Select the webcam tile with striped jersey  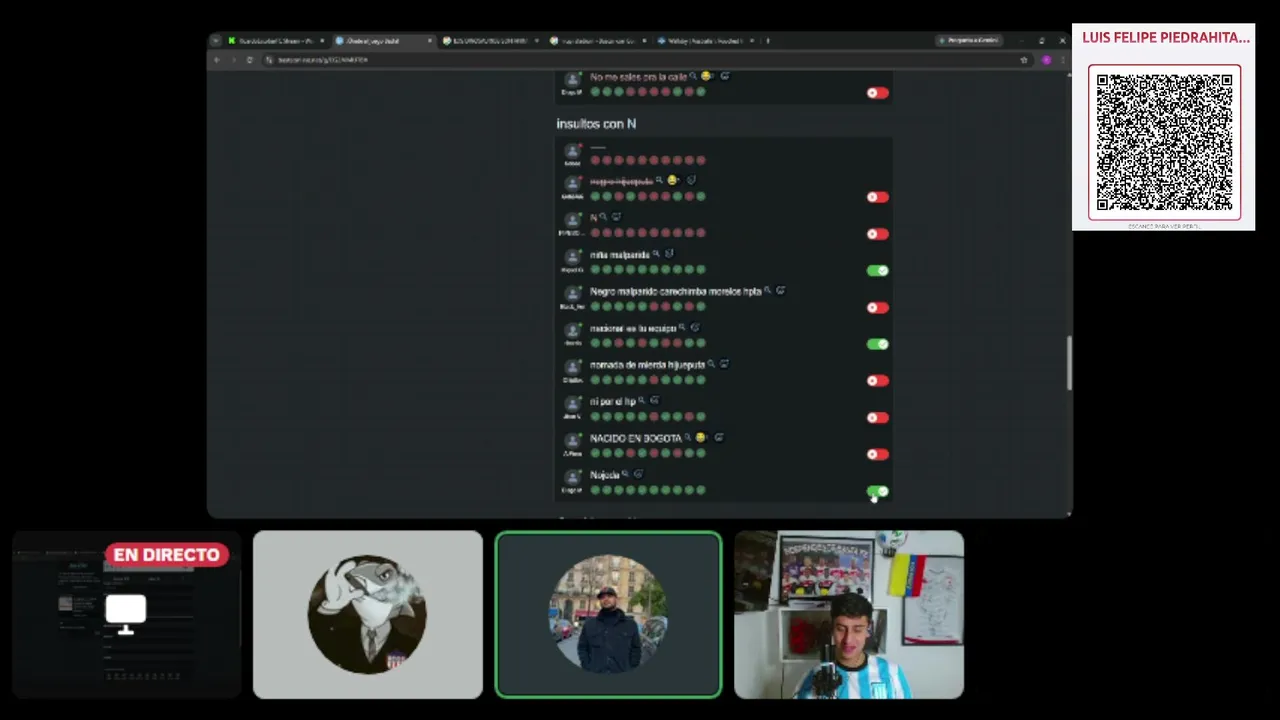pos(849,614)
